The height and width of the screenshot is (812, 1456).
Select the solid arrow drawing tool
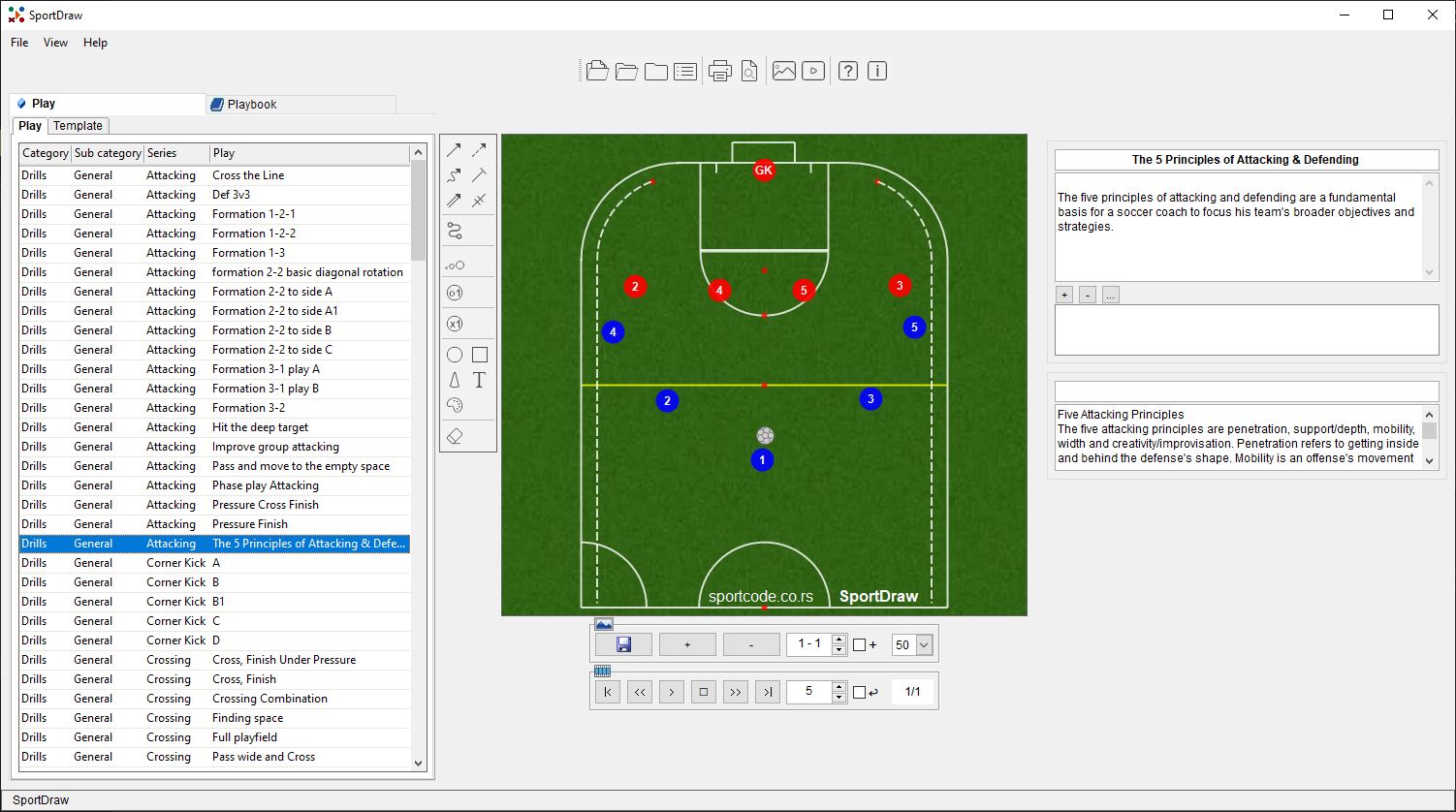pos(454,150)
